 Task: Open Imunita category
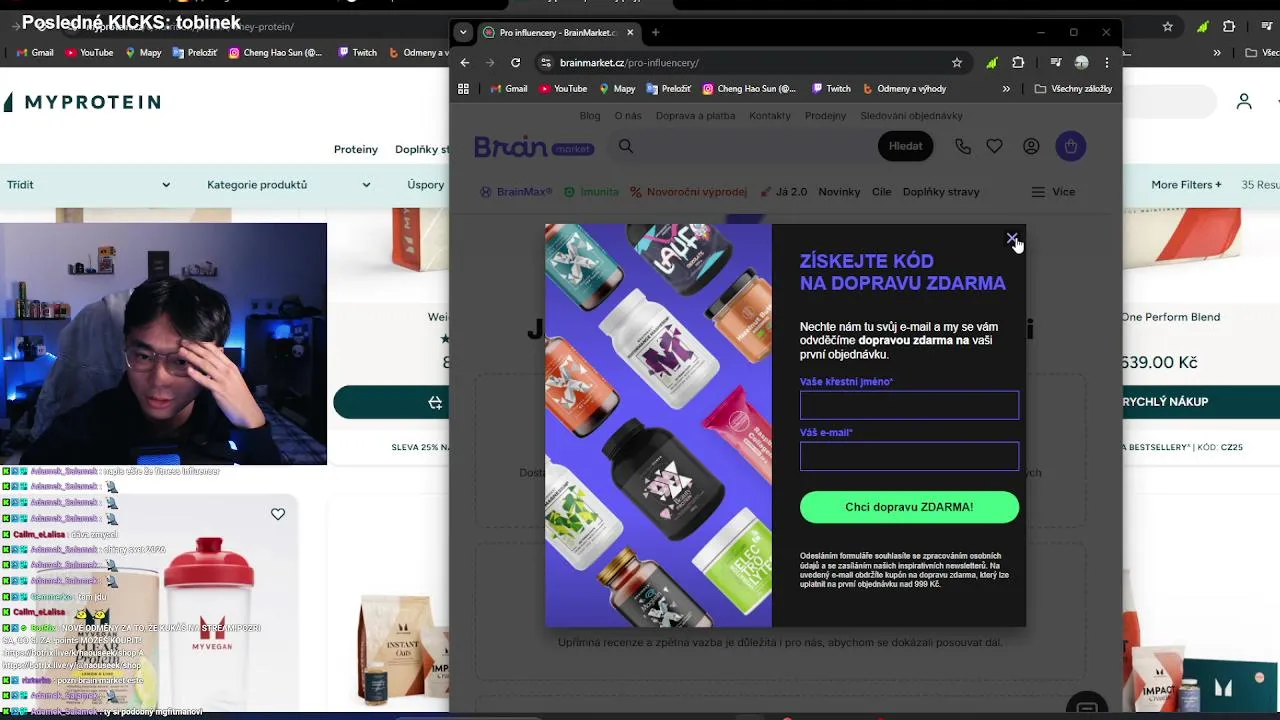pyautogui.click(x=591, y=192)
